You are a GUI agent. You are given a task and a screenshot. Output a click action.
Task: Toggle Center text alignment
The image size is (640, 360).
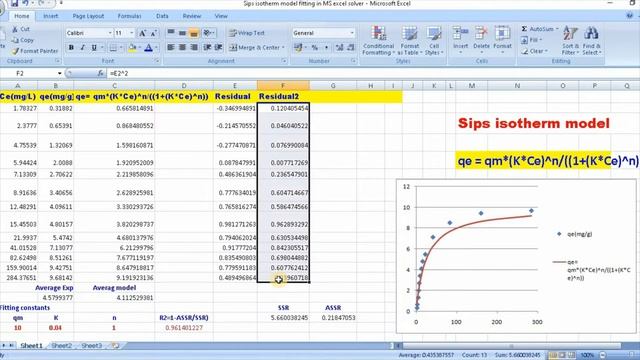(x=182, y=47)
